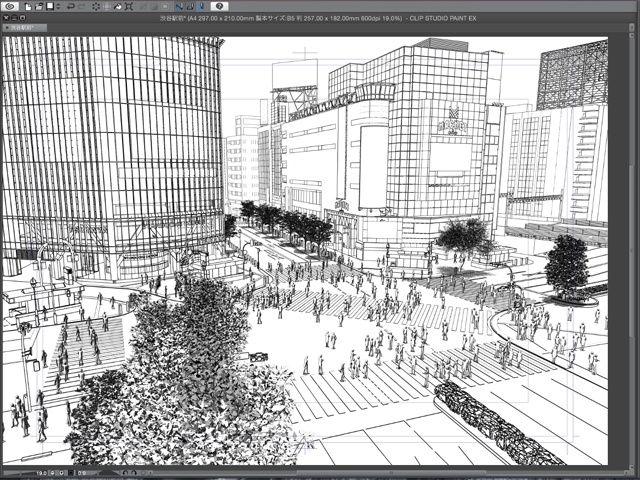Viewport: 640px width, 480px height.
Task: Redo the last undone action
Action: tap(82, 6)
